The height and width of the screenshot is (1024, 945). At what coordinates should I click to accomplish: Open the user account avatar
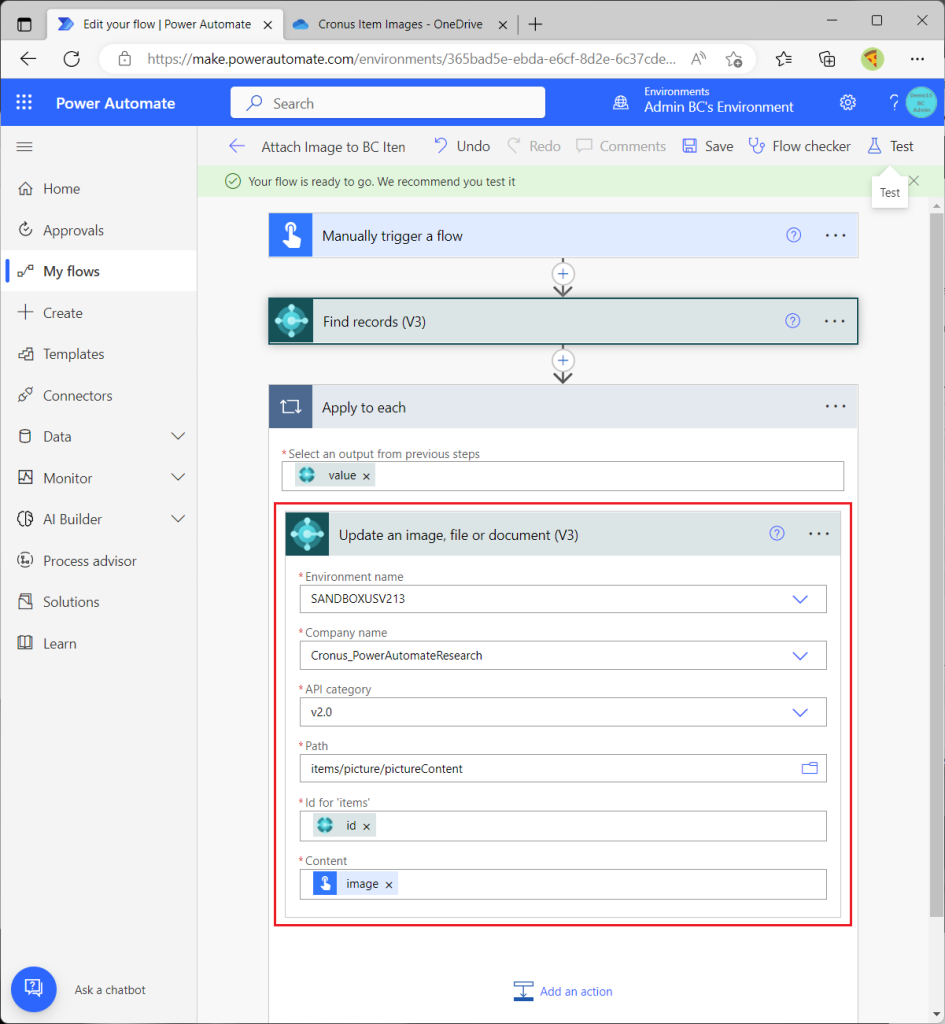(x=921, y=103)
